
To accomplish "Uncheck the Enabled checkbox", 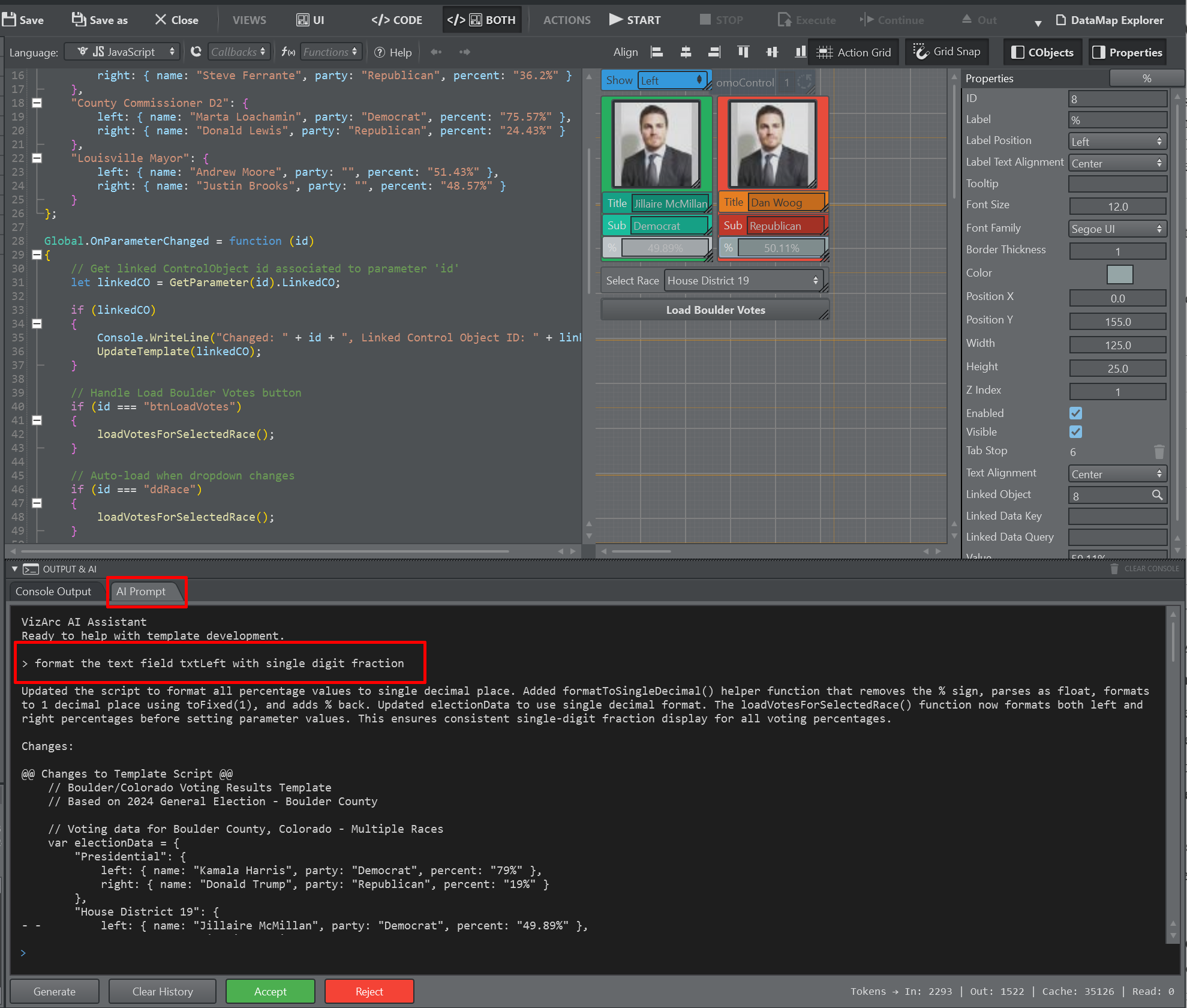I will tap(1075, 413).
